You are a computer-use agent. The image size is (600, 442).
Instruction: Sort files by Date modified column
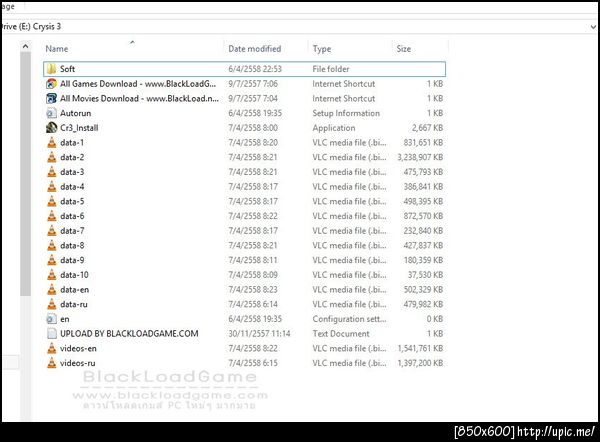pyautogui.click(x=254, y=49)
